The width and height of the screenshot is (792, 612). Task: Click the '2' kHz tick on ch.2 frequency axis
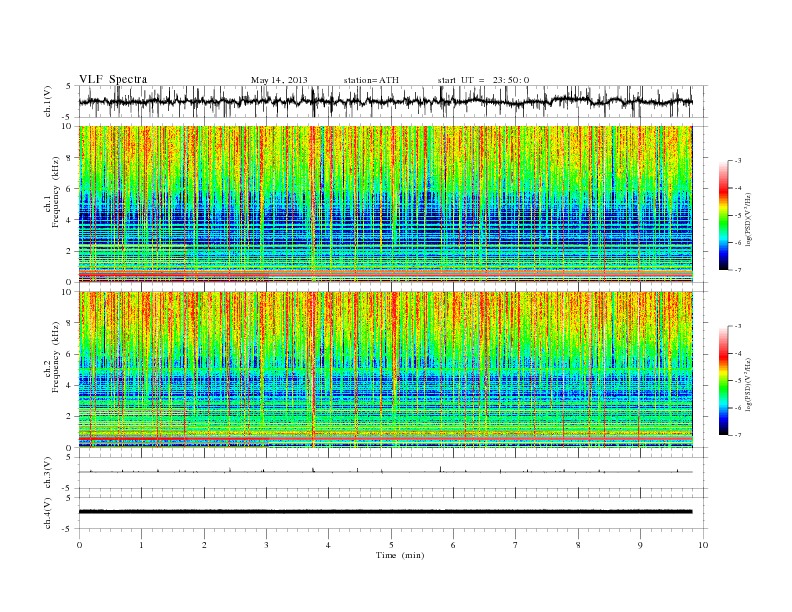(70, 417)
